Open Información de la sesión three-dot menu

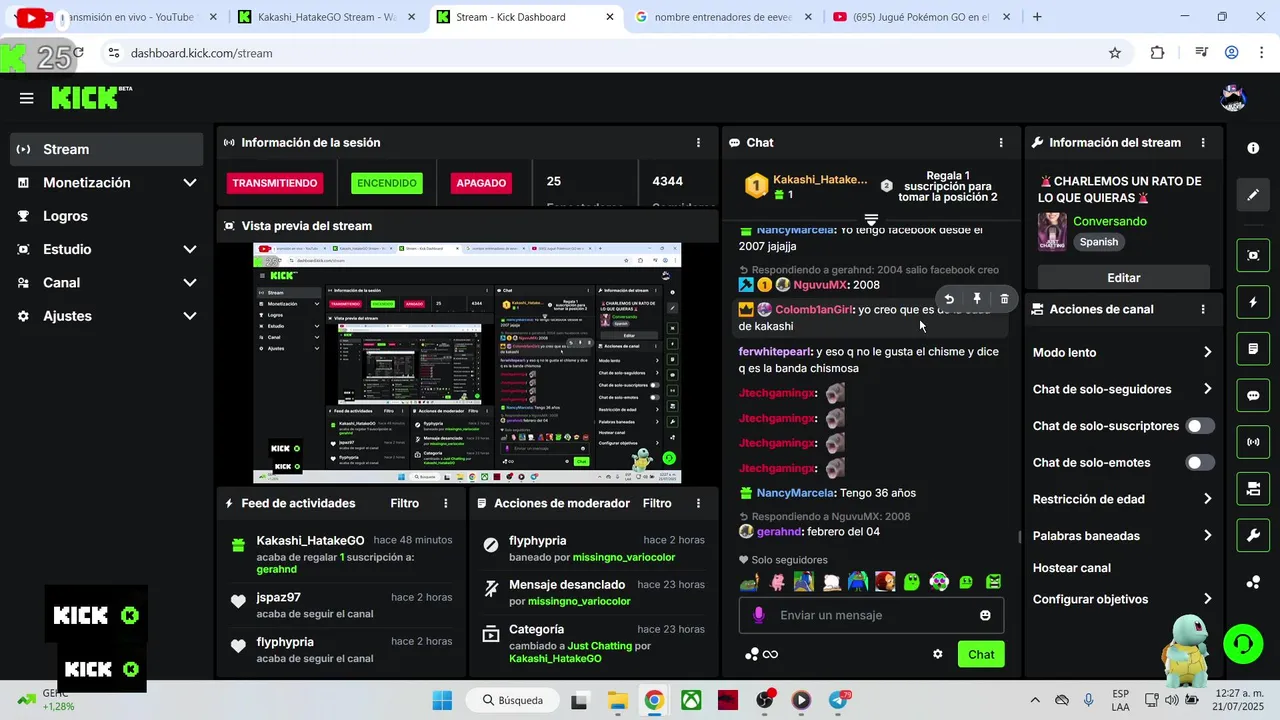click(x=698, y=143)
